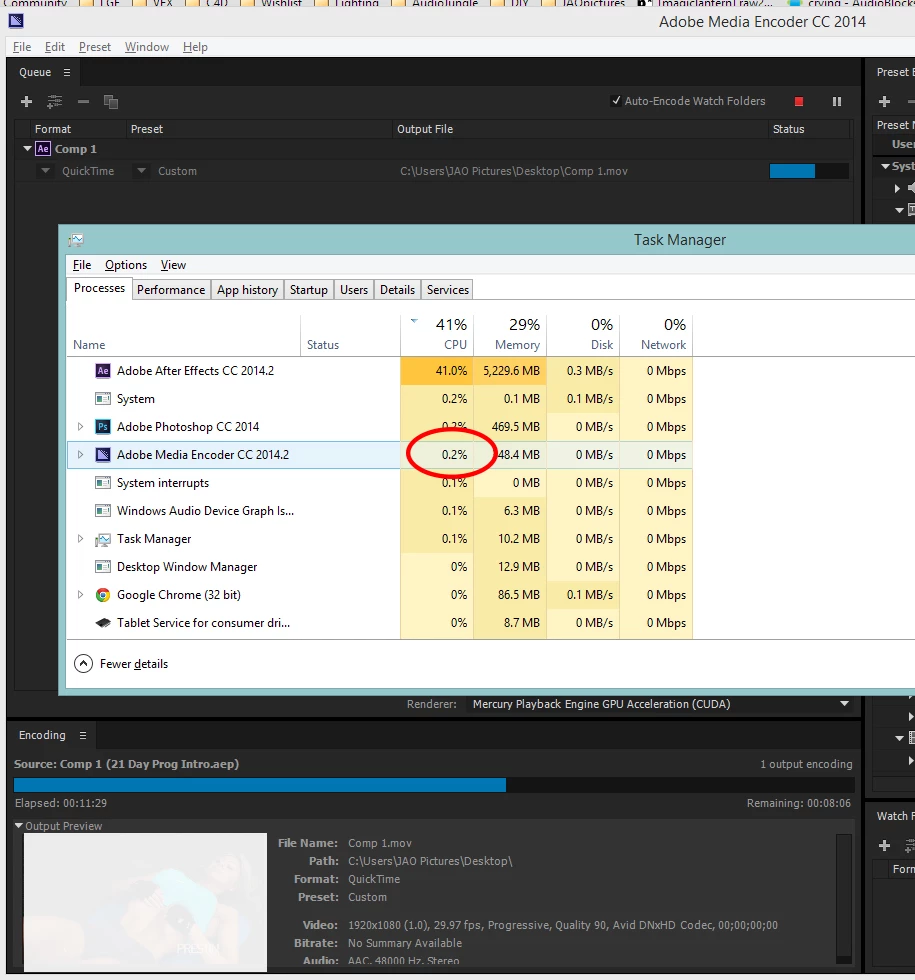
Task: Click the output info vertical scrollbar
Action: (844, 899)
